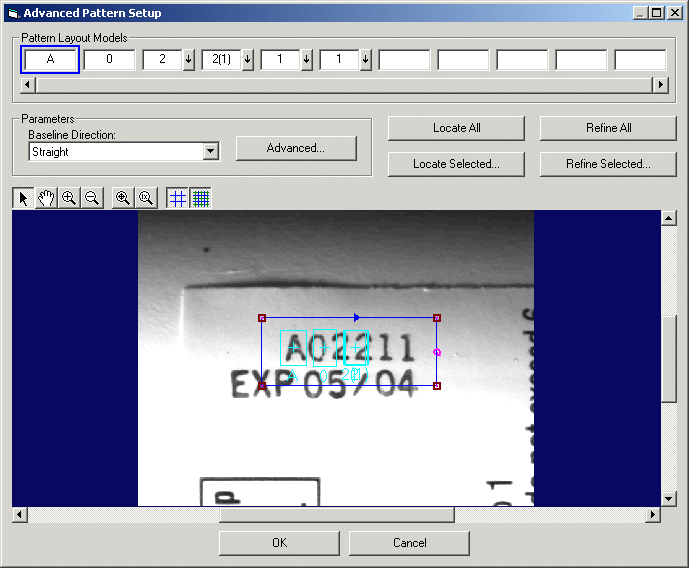Click the arrow beside the third model '2'

point(189,60)
